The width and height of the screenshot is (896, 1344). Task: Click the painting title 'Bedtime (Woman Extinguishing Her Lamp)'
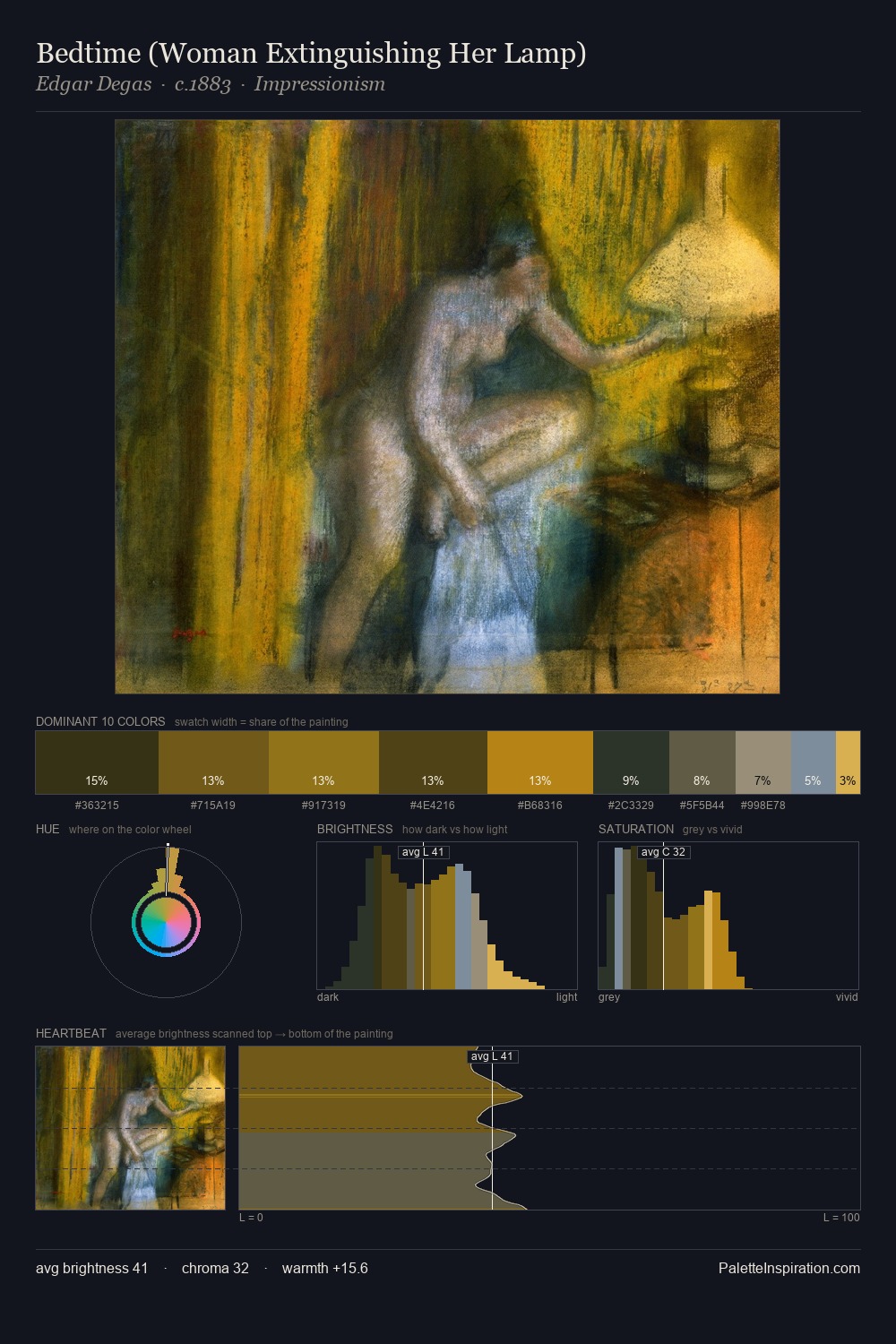(311, 54)
